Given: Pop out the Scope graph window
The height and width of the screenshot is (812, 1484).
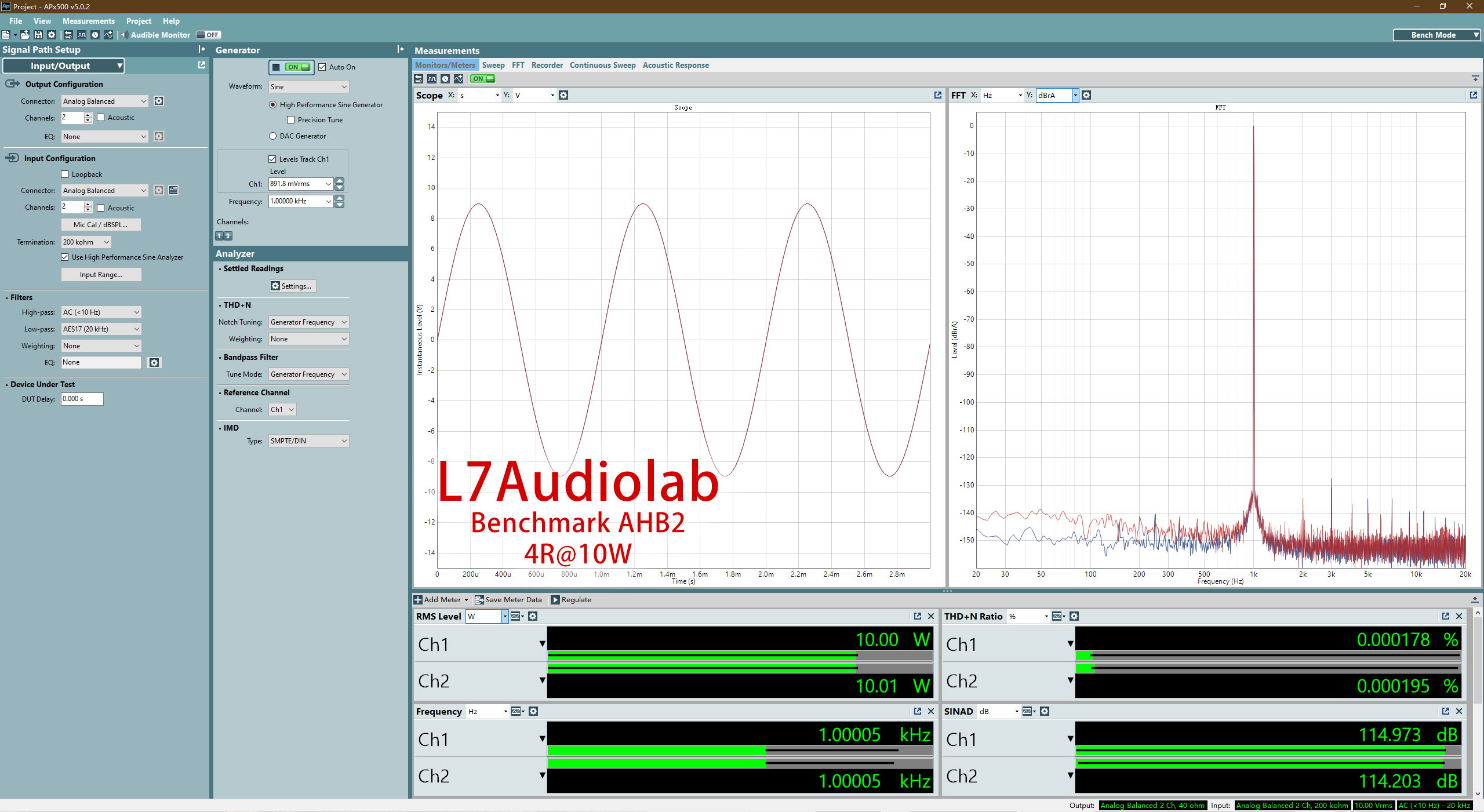Looking at the screenshot, I should 937,95.
